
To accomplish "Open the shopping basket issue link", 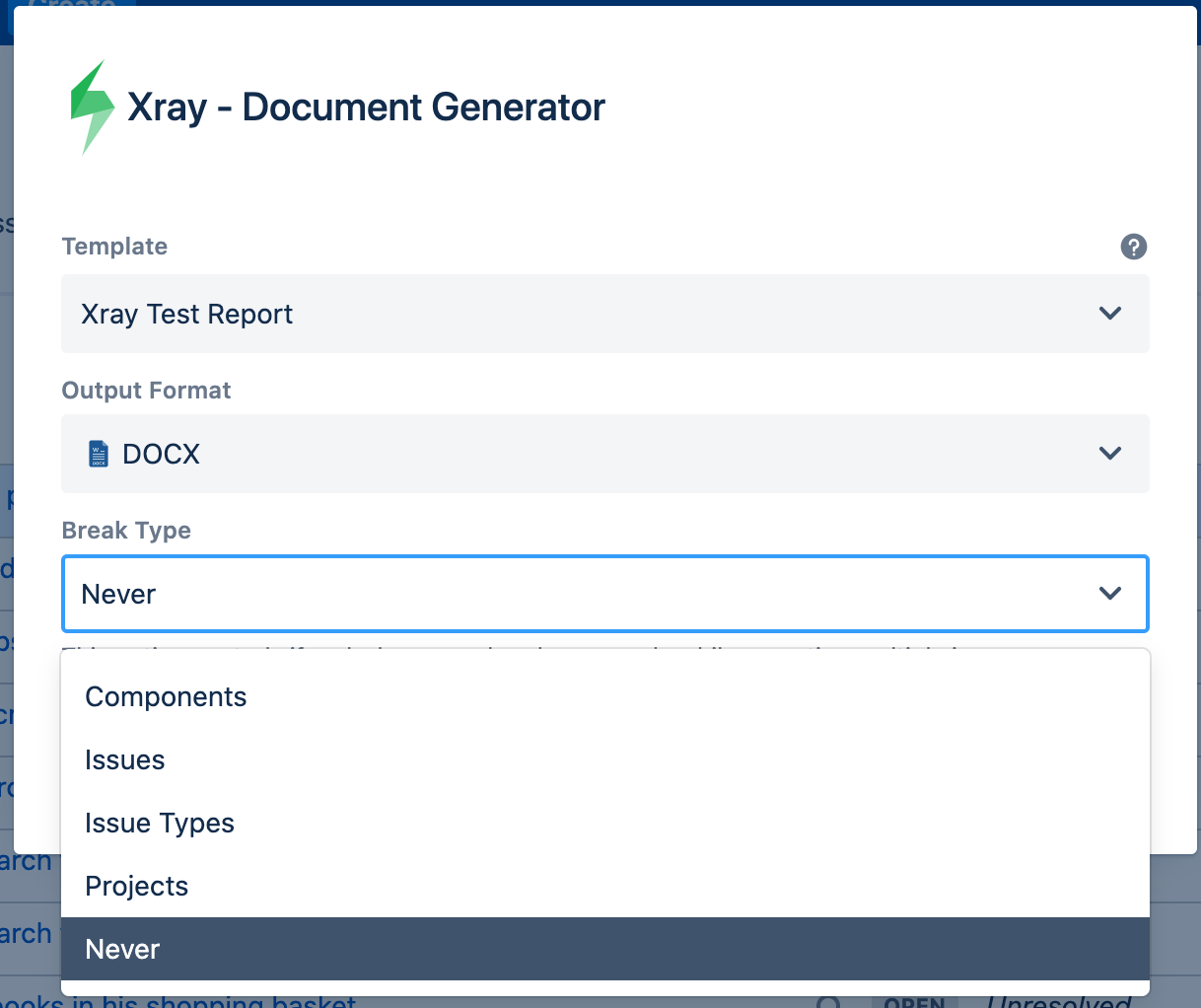I will point(177,1001).
